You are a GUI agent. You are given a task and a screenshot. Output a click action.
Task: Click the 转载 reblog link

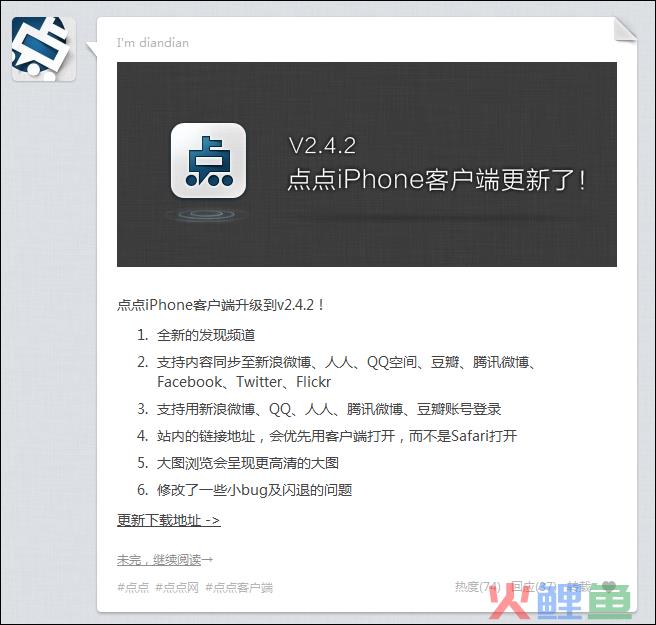(x=579, y=587)
